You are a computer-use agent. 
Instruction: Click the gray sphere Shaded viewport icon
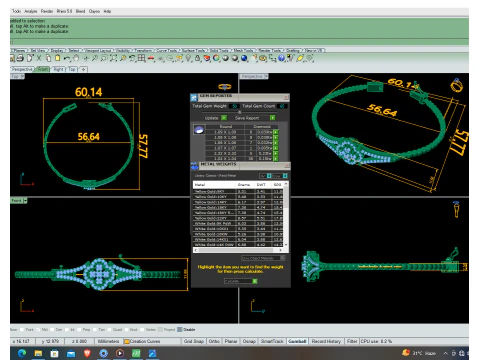(x=226, y=58)
